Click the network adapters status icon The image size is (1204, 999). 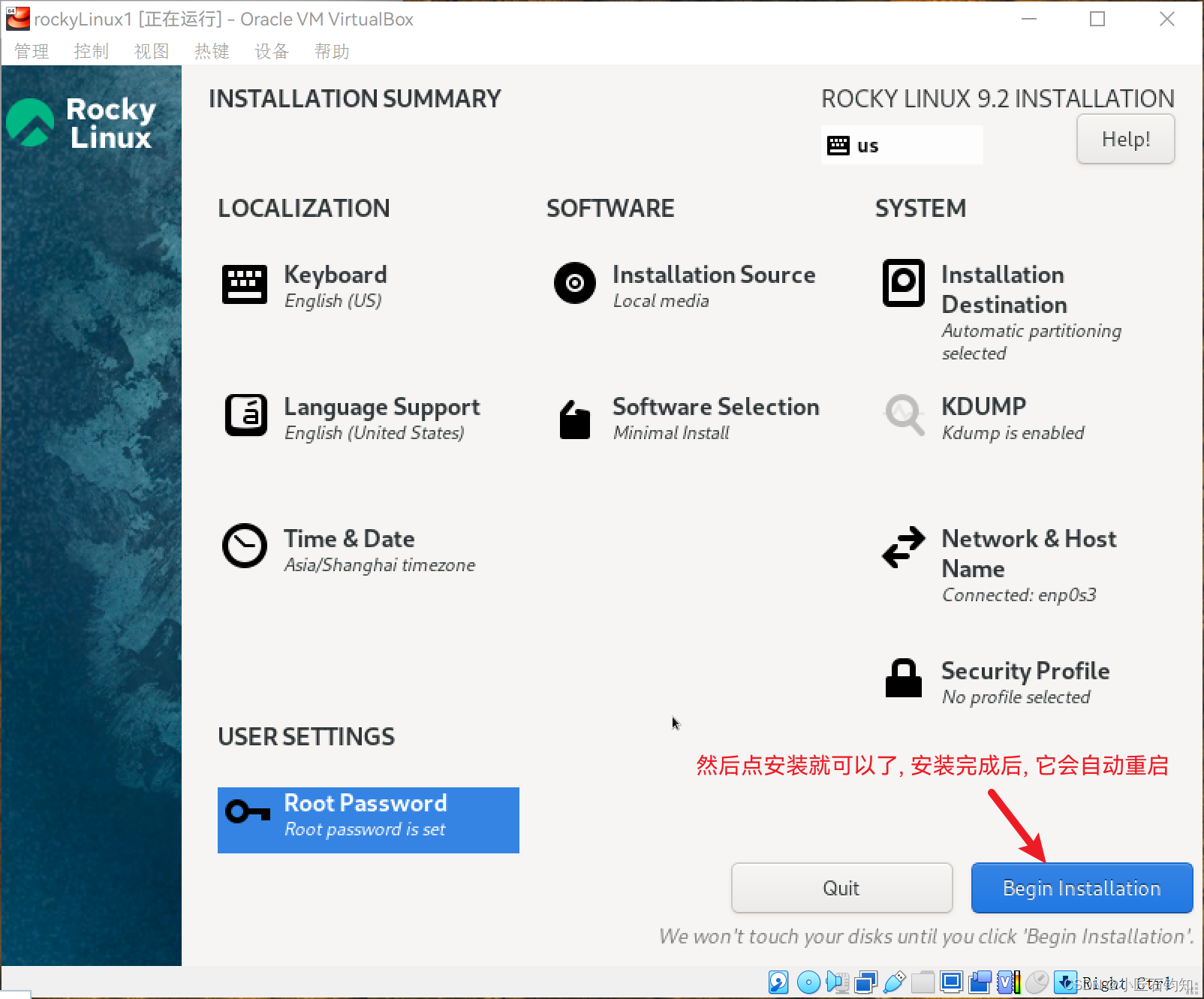tap(866, 982)
